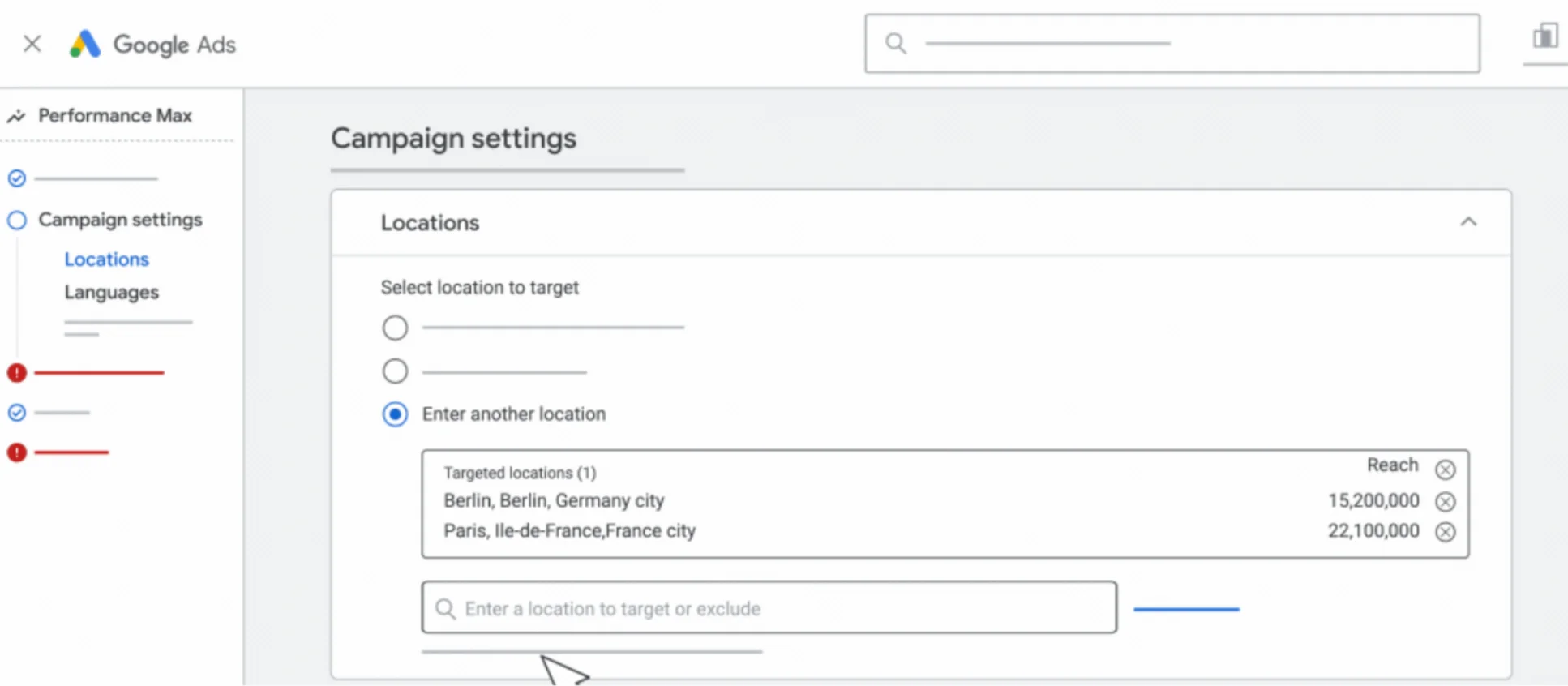Screen dimensions: 1568x686
Task: Remove Paris from targeted locations
Action: 1445,532
